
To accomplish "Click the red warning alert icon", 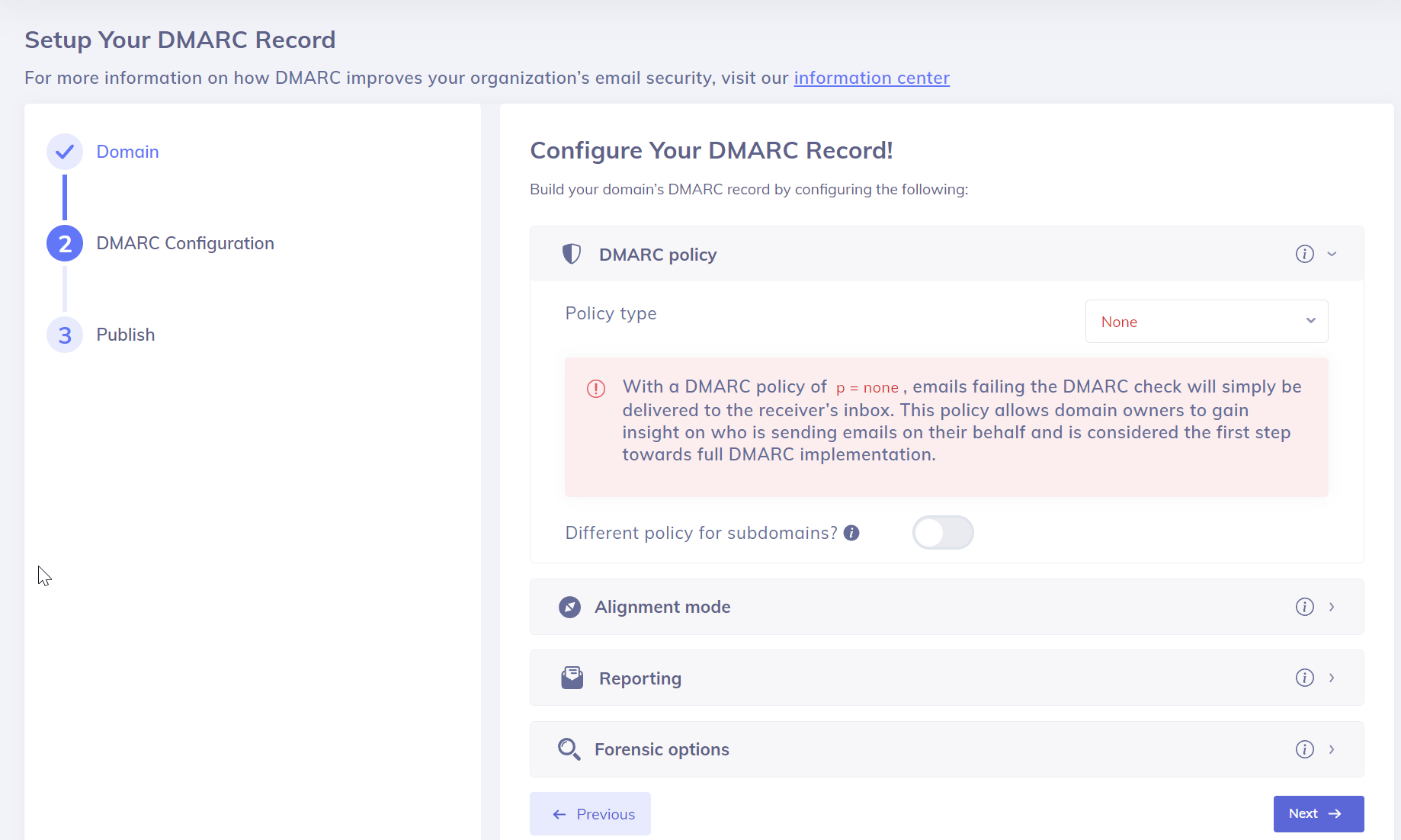I will click(x=596, y=389).
